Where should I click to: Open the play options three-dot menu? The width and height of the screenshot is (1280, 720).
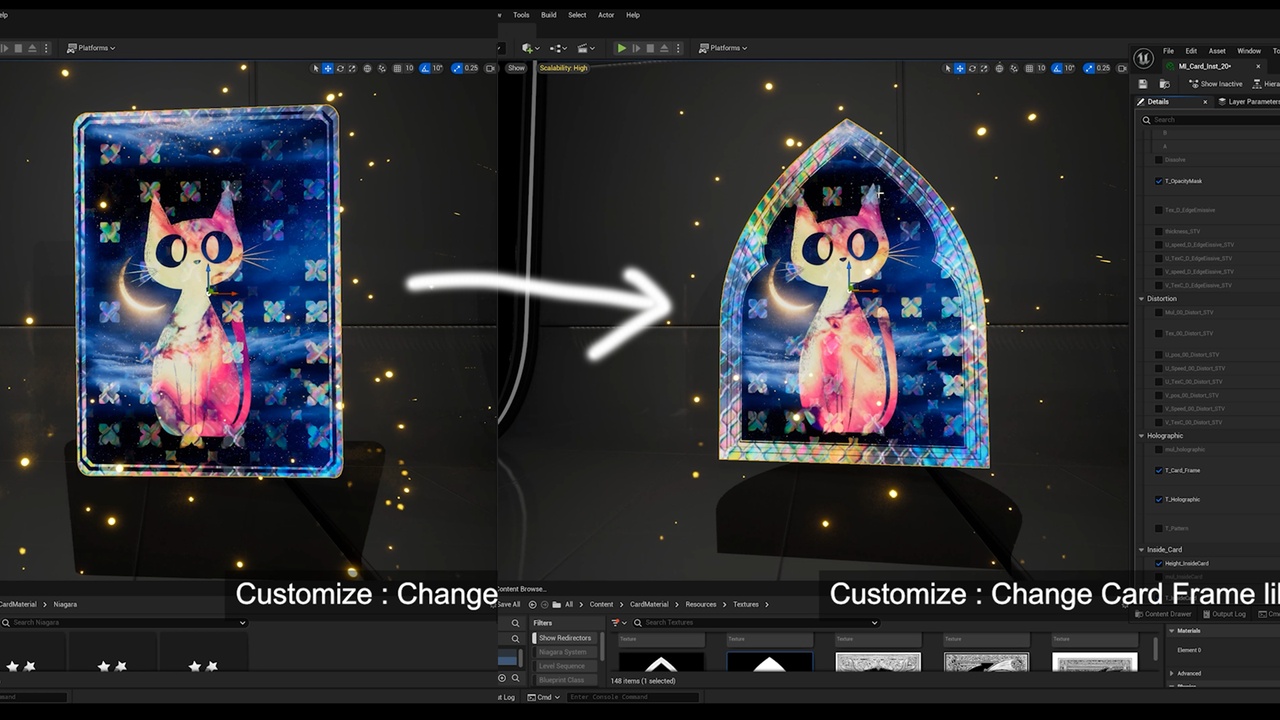click(680, 48)
